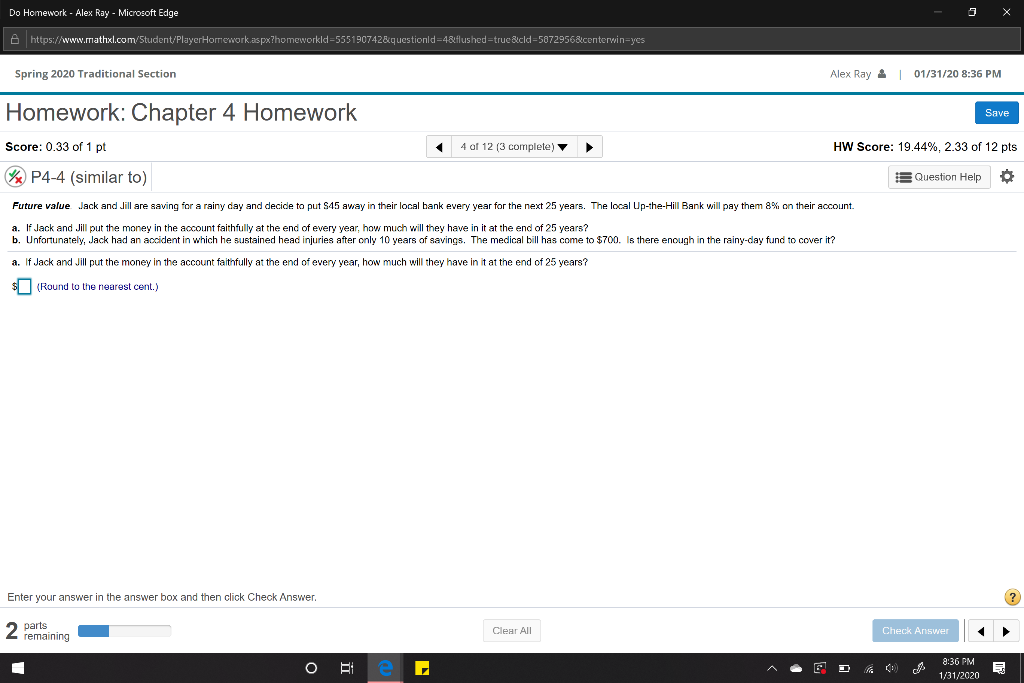This screenshot has width=1024, height=683.
Task: Open the Question Help menu
Action: click(938, 176)
